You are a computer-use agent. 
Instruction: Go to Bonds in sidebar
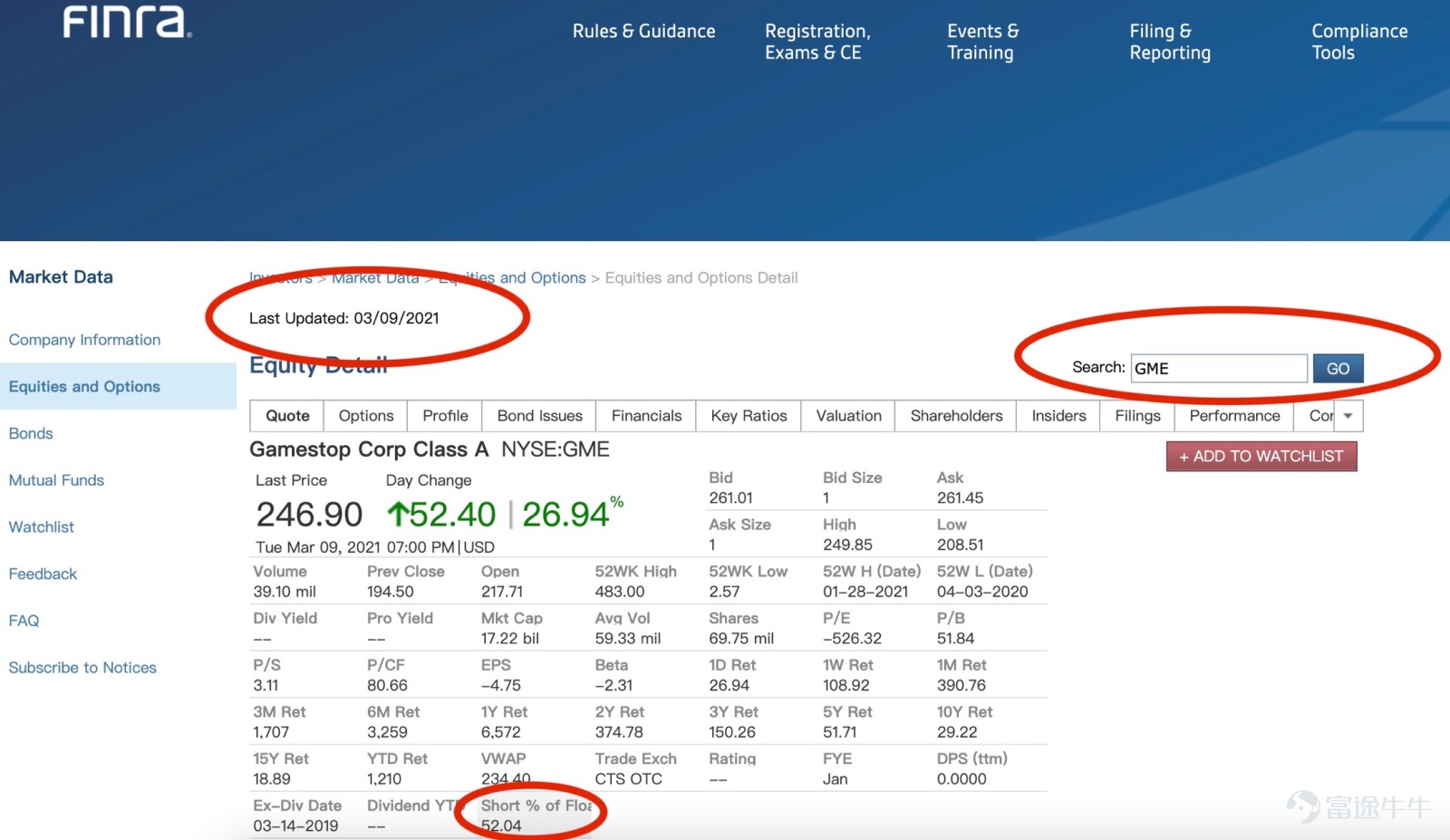click(x=31, y=434)
